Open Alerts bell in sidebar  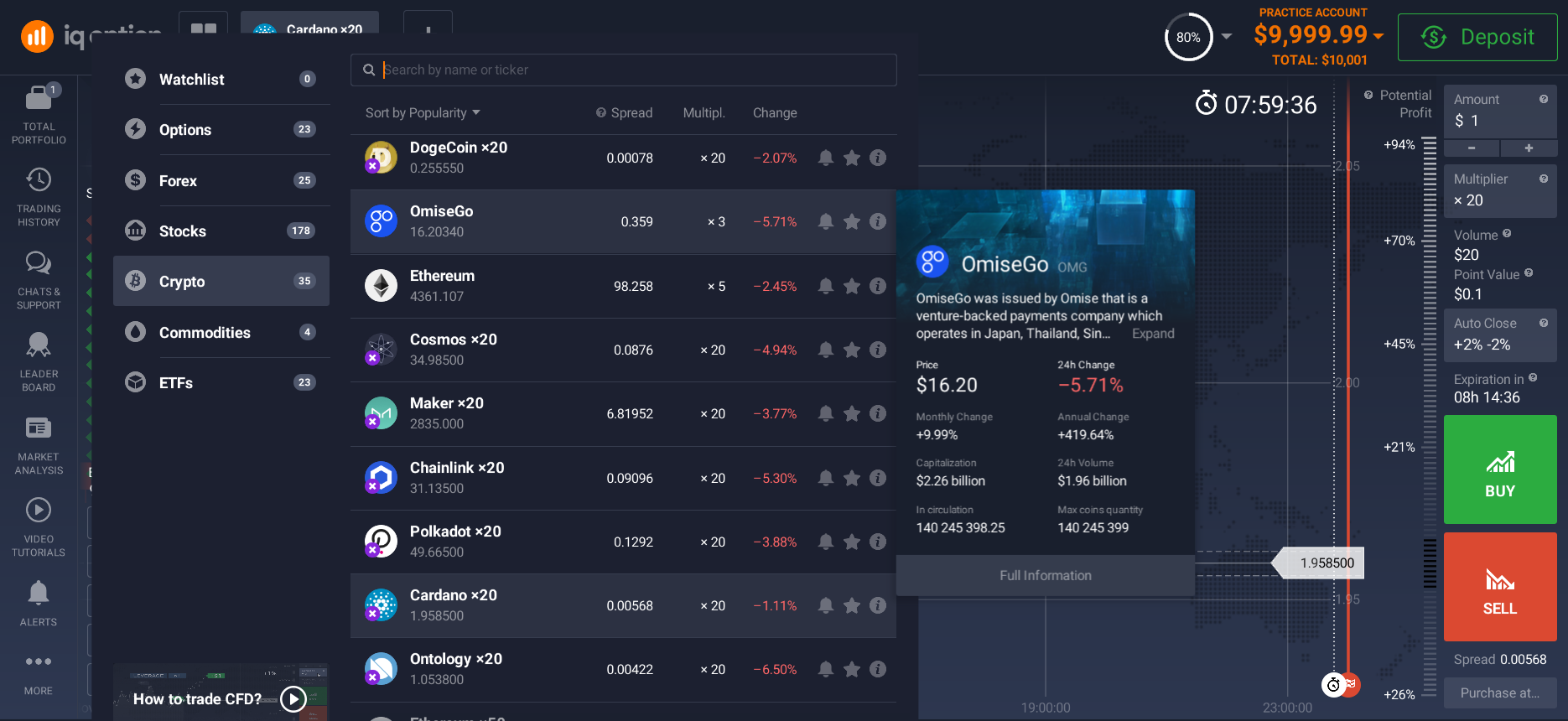point(39,593)
